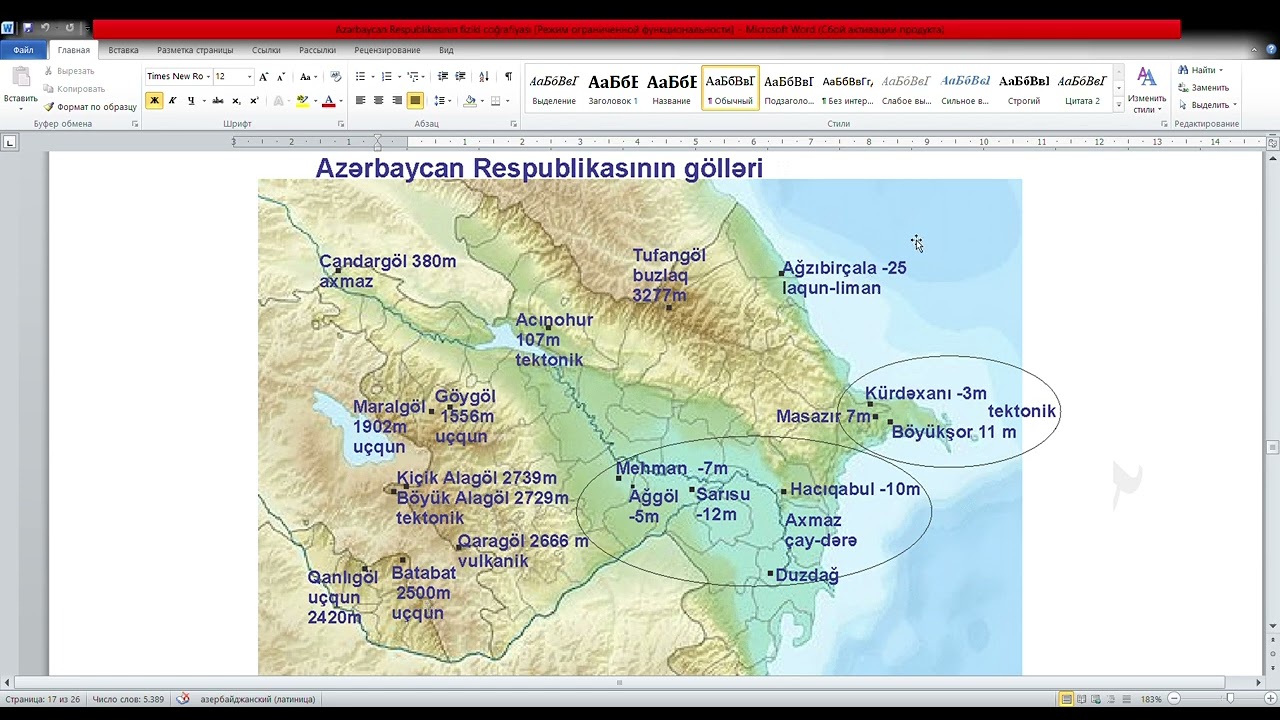Switch to the Разметка страницы tab

(x=195, y=50)
